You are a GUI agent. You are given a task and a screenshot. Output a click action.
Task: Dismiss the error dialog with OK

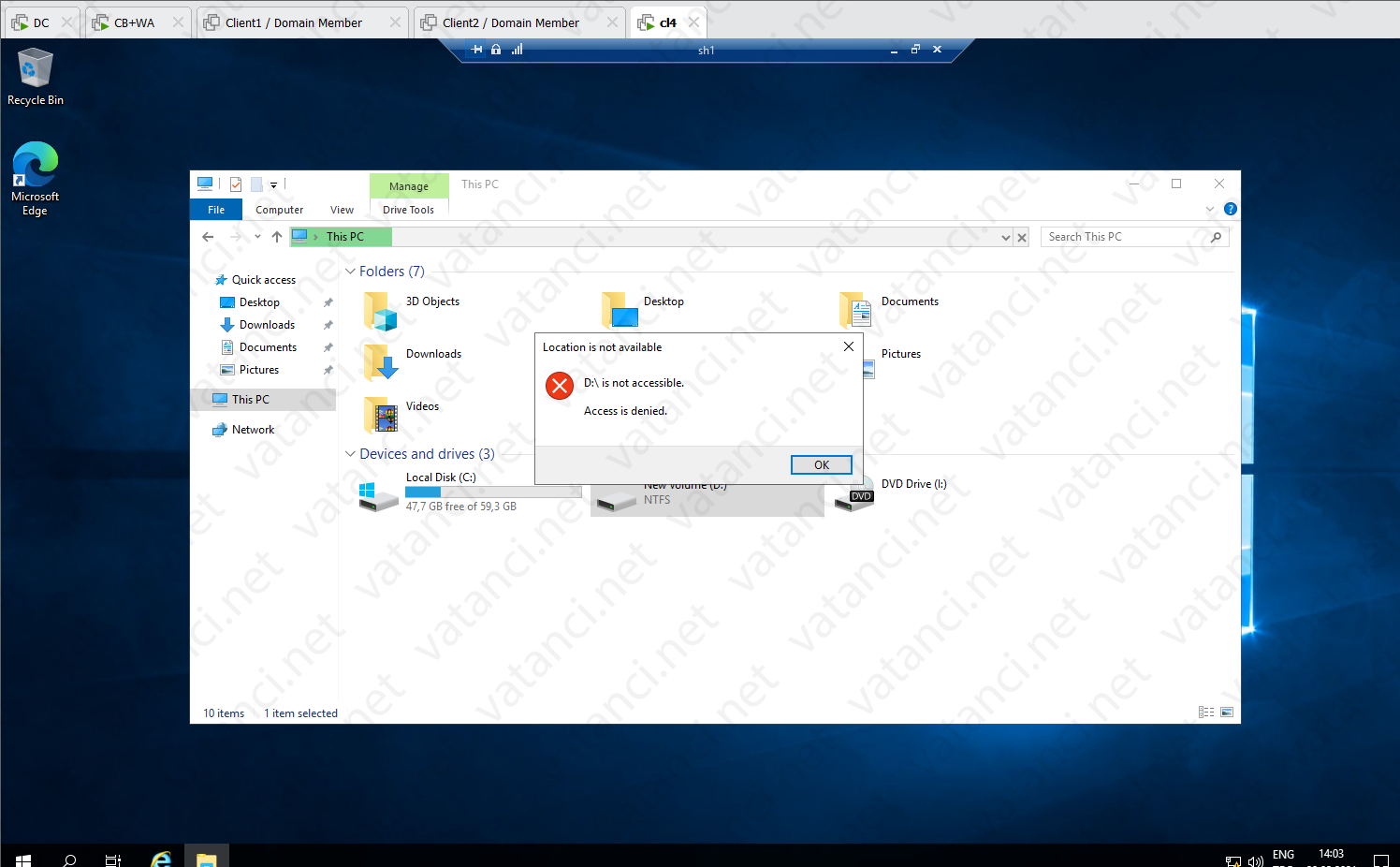point(821,464)
